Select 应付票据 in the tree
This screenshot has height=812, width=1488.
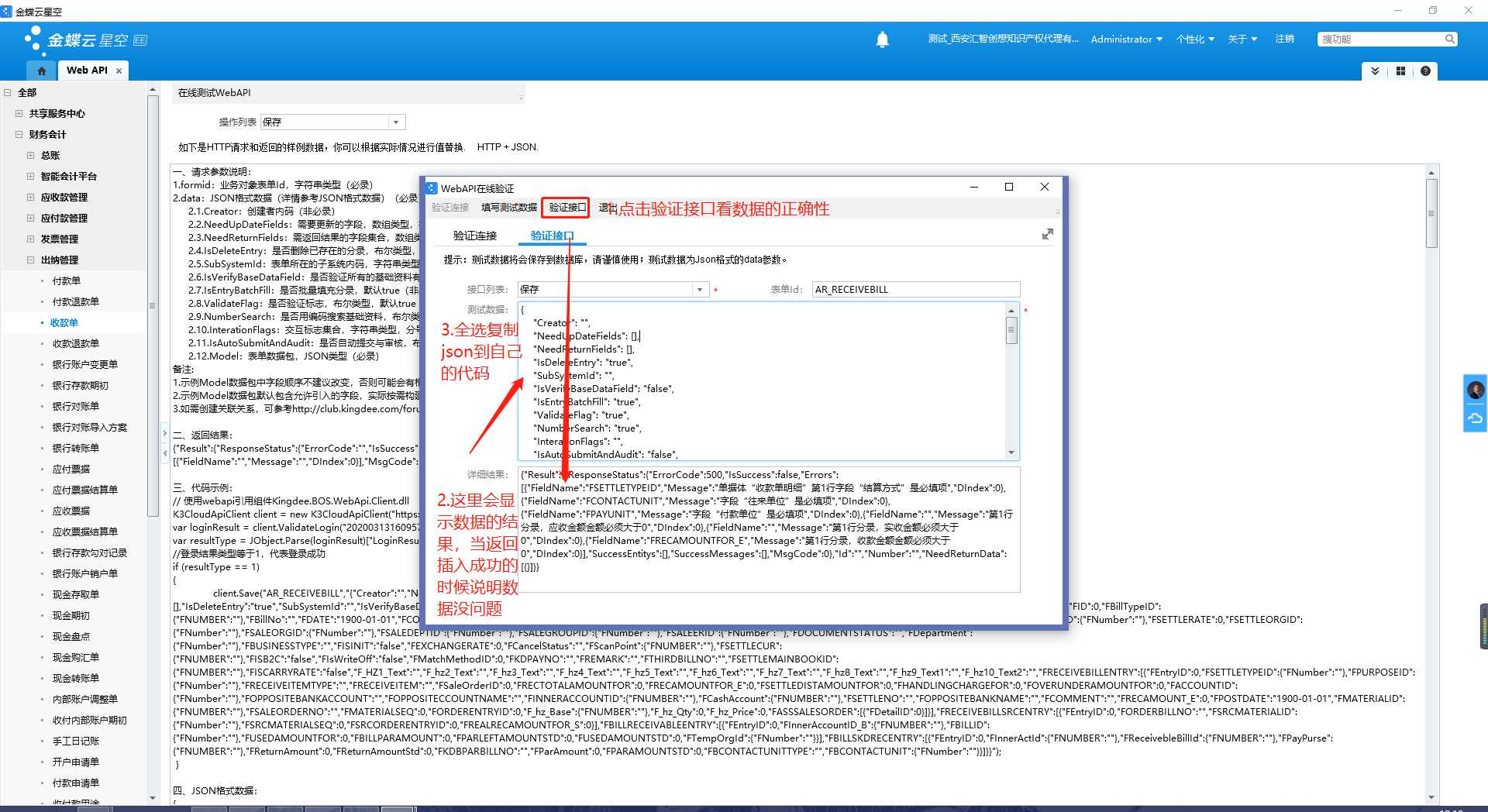[71, 469]
